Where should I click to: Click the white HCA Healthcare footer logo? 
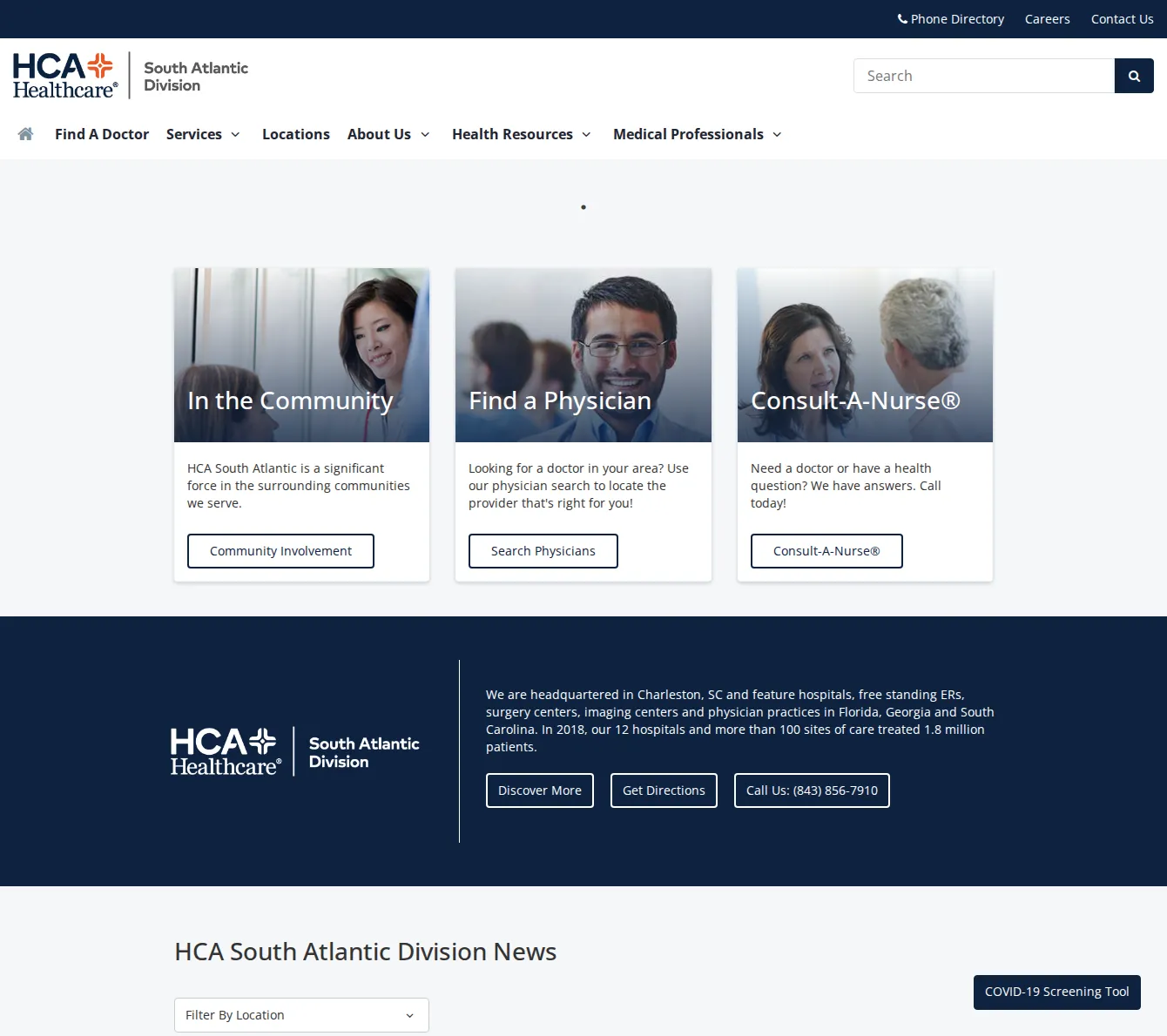click(x=294, y=751)
